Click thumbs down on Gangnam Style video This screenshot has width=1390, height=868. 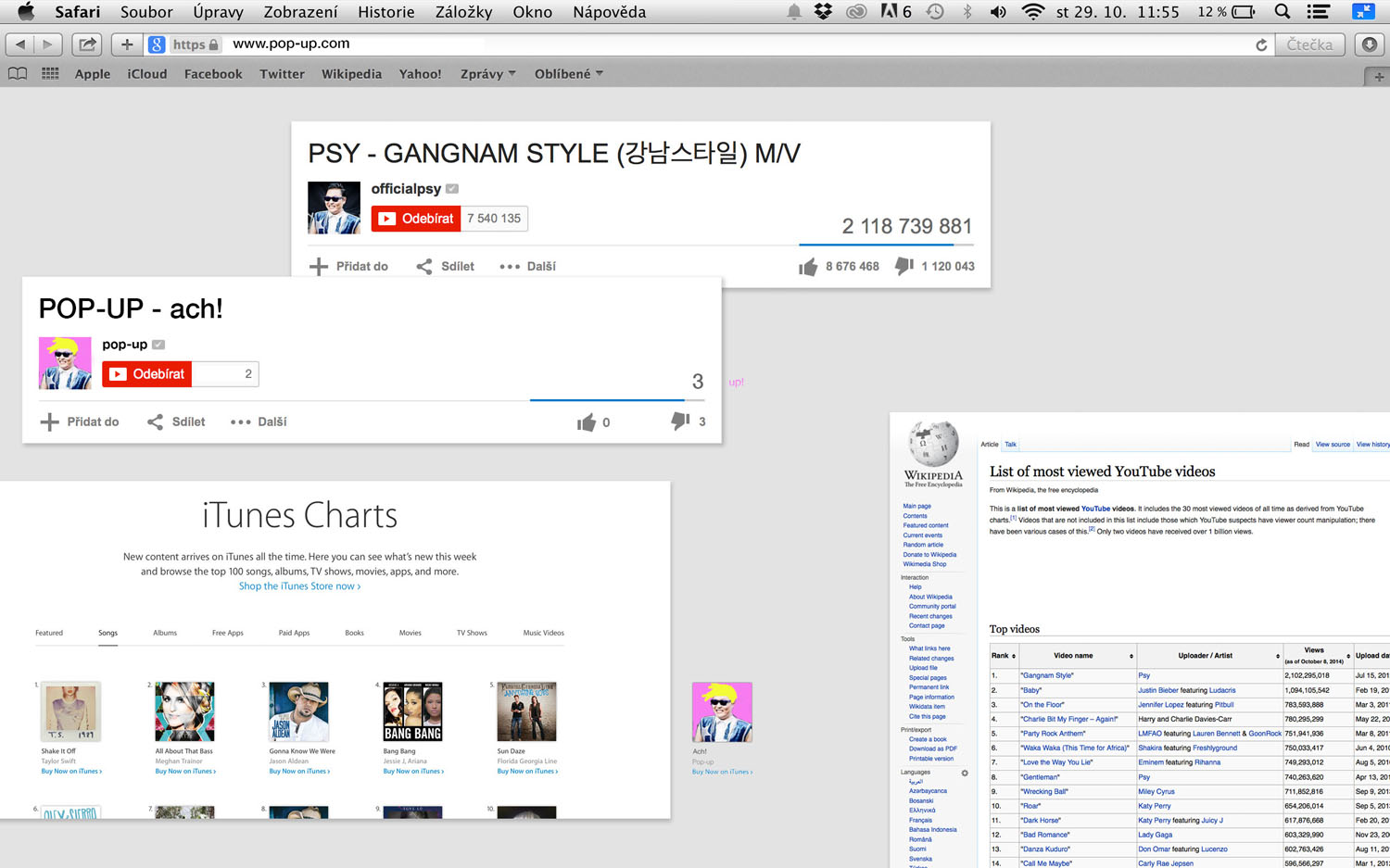click(904, 266)
